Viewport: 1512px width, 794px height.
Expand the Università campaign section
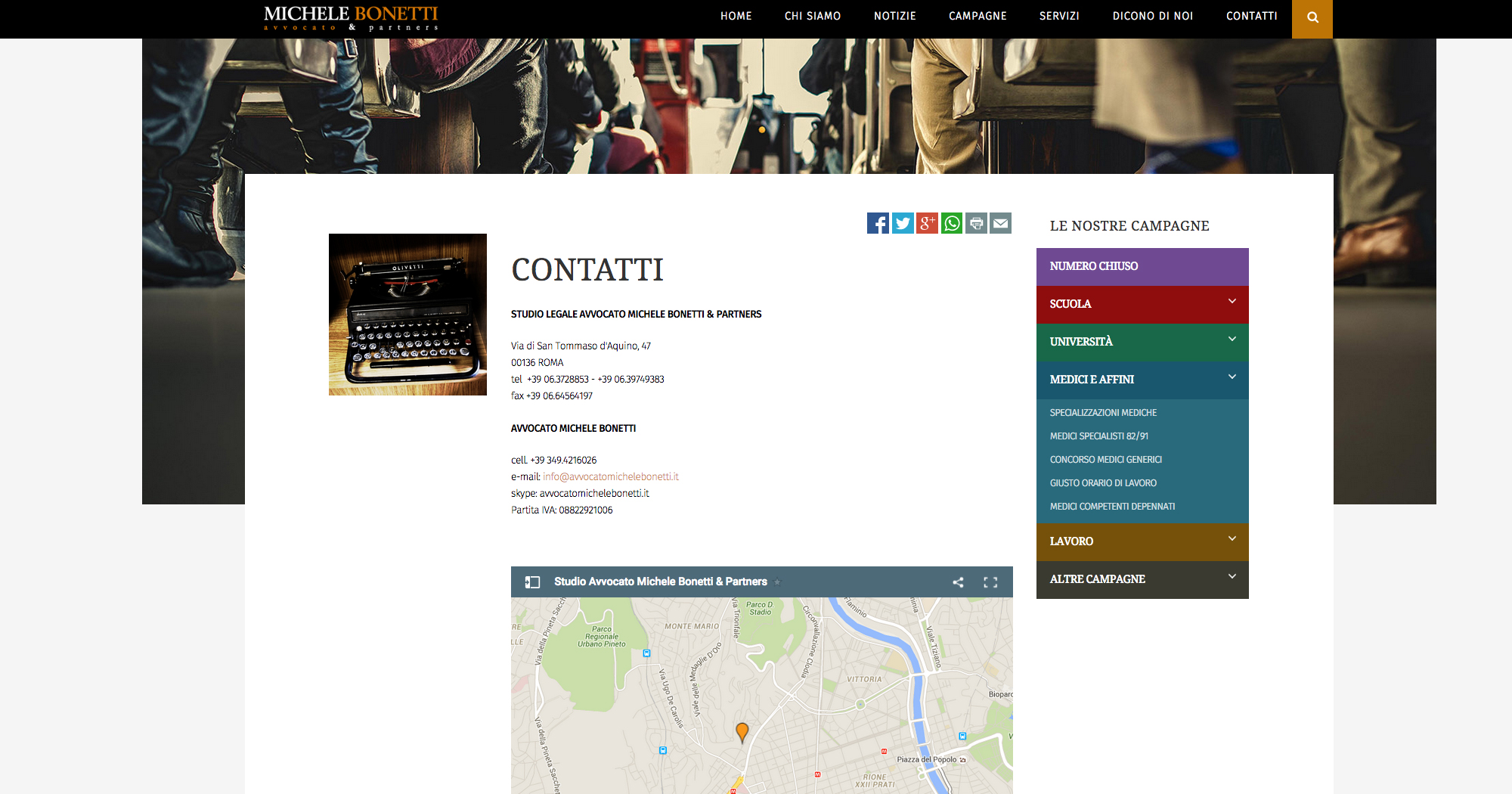click(1232, 340)
